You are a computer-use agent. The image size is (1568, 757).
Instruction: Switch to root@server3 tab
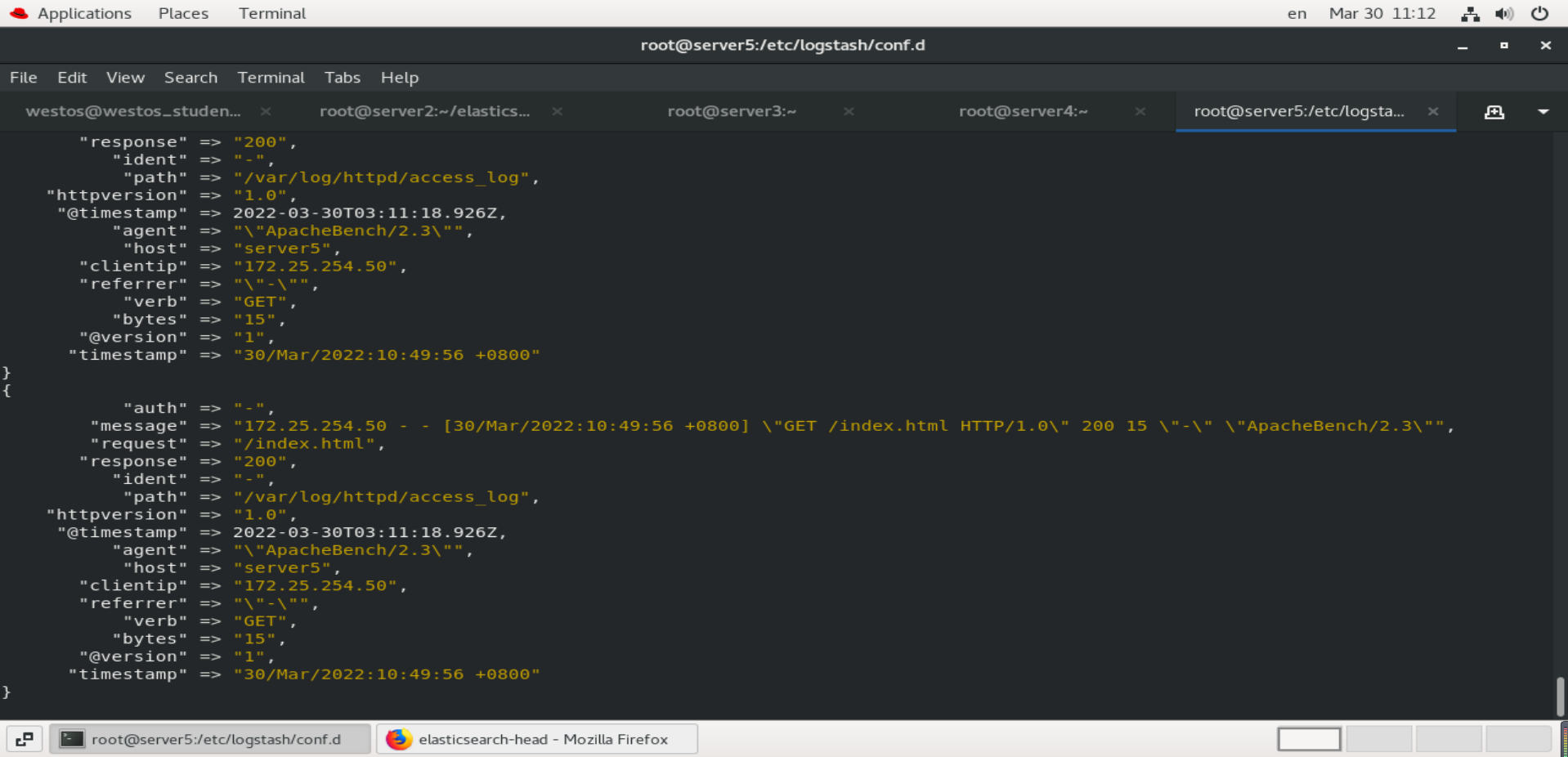(732, 111)
